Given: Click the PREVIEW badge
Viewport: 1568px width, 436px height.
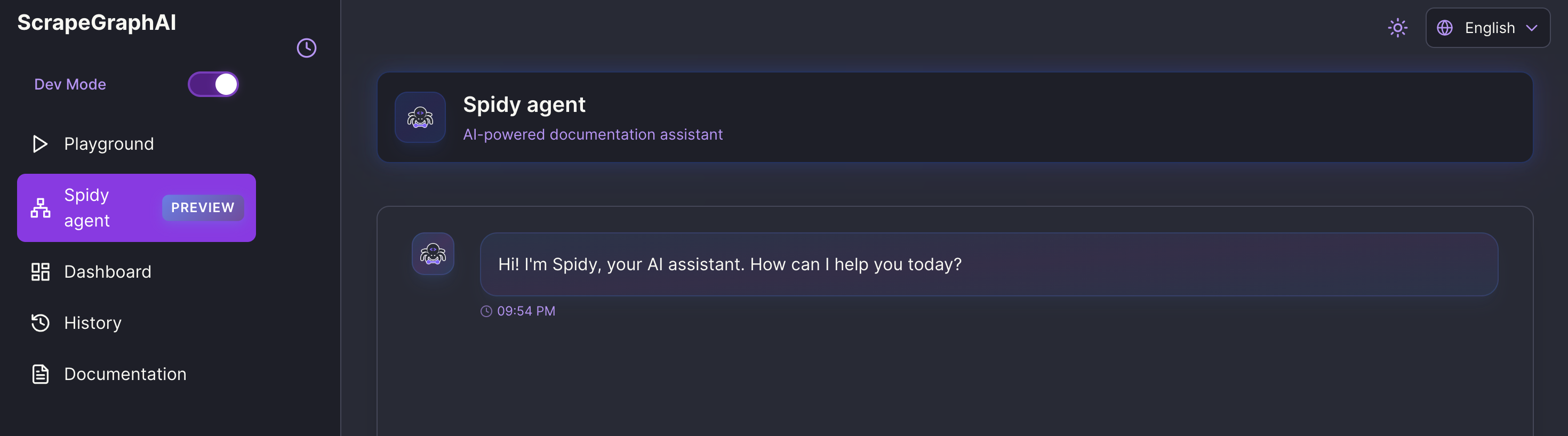Looking at the screenshot, I should pos(203,208).
